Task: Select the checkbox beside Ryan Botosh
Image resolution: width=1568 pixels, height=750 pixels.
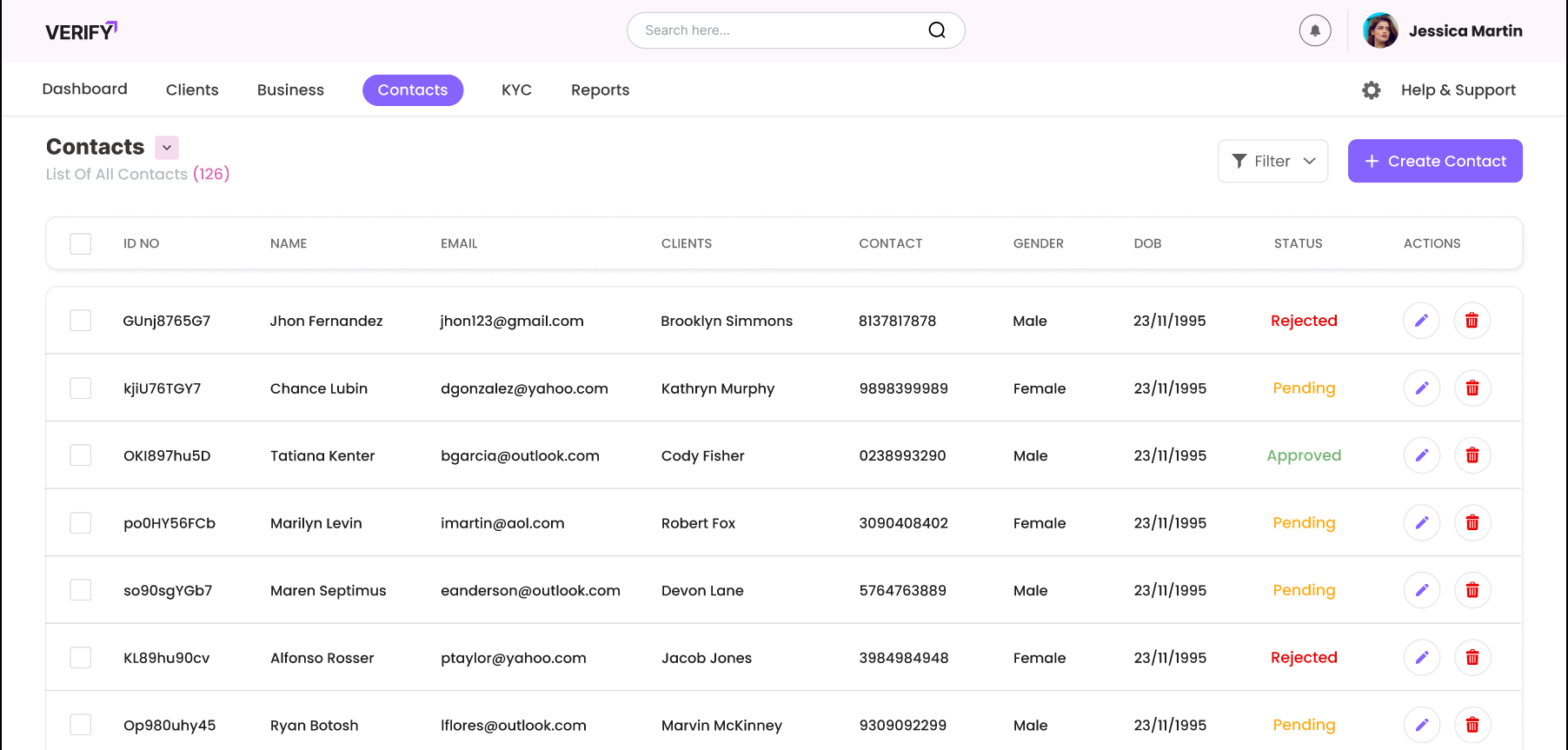Action: click(81, 725)
